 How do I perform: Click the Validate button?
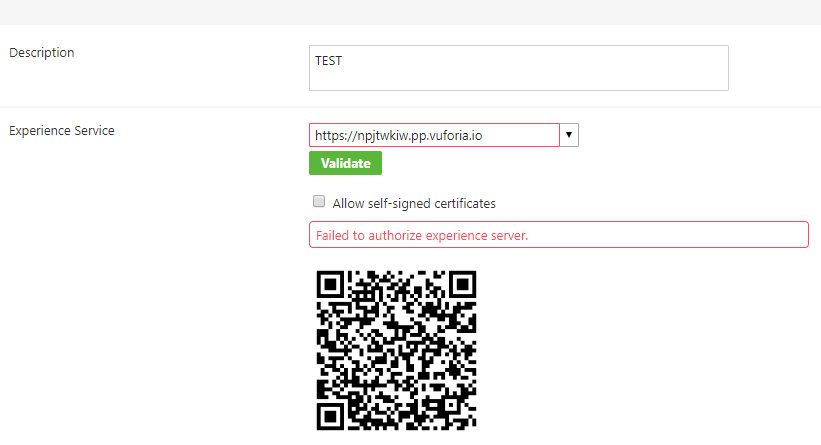point(345,163)
